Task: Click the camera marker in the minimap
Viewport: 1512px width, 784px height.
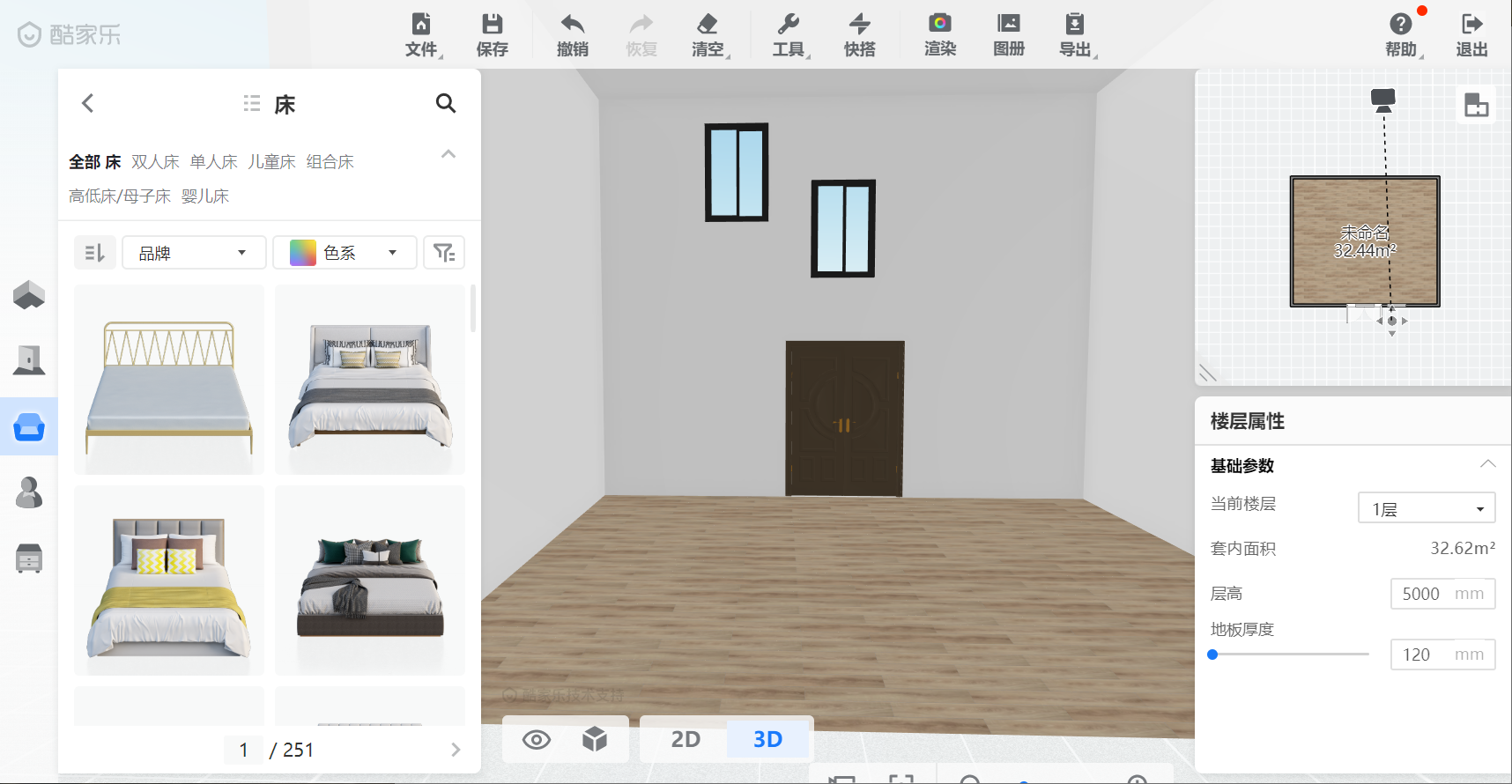Action: (x=1383, y=100)
